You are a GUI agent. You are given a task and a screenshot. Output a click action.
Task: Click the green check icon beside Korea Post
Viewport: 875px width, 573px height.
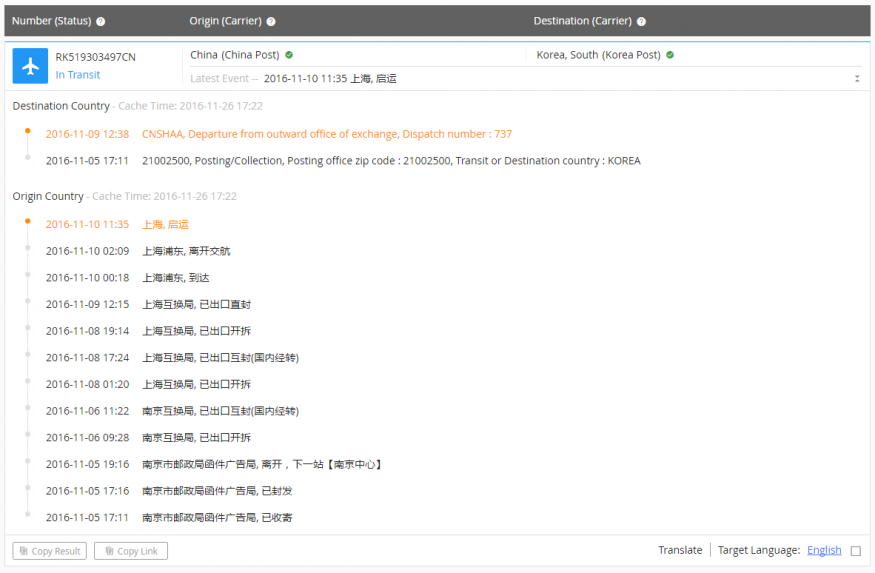(x=670, y=55)
